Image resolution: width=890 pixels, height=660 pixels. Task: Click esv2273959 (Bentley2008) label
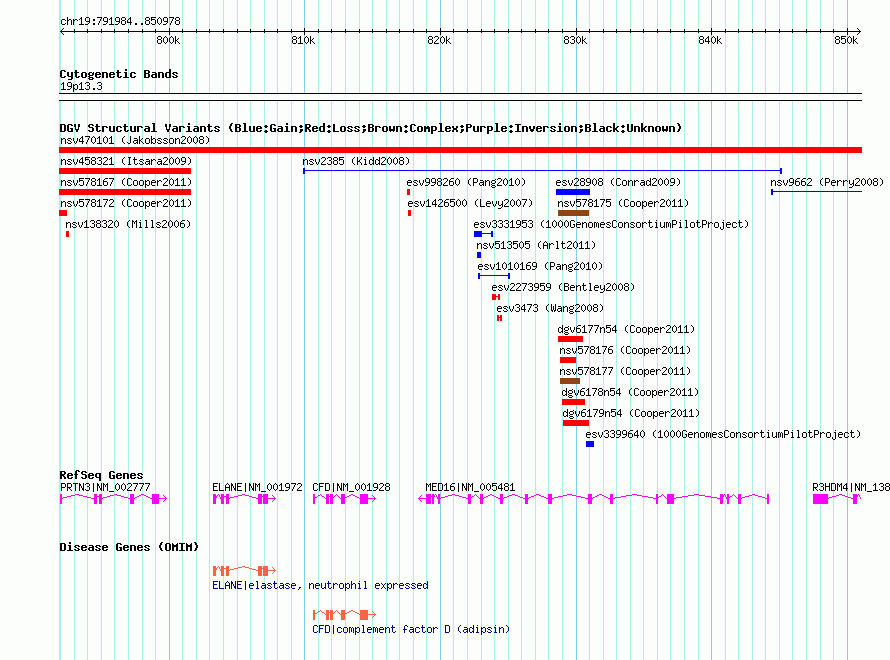tap(563, 287)
